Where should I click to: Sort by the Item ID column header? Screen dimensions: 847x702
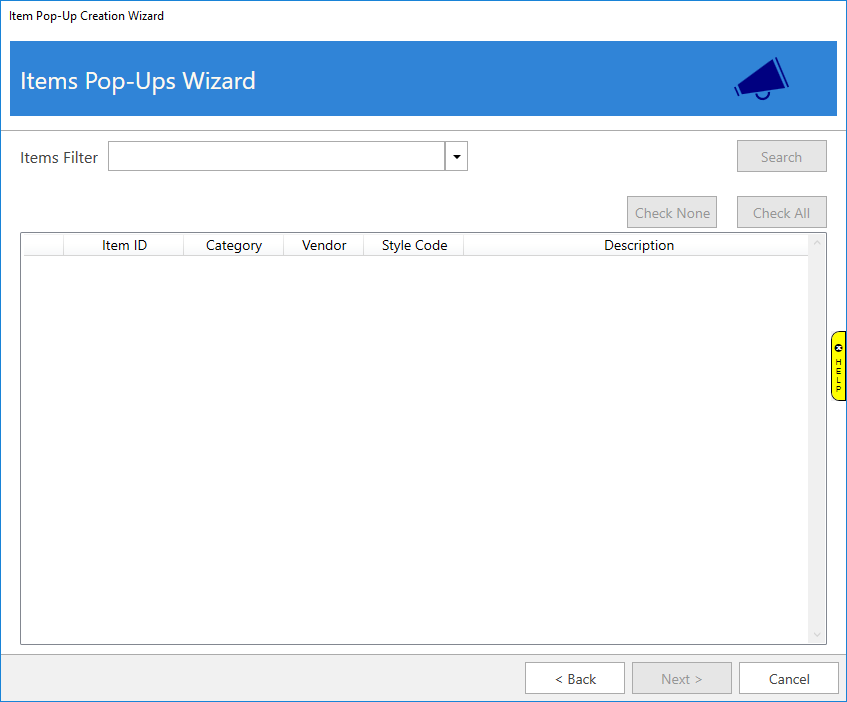[x=124, y=246]
